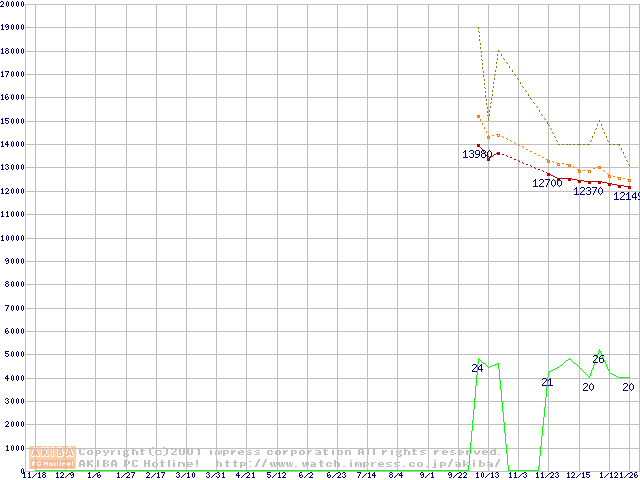Click the 12149 data label on the red line
The width and height of the screenshot is (640, 480).
pyautogui.click(x=626, y=196)
